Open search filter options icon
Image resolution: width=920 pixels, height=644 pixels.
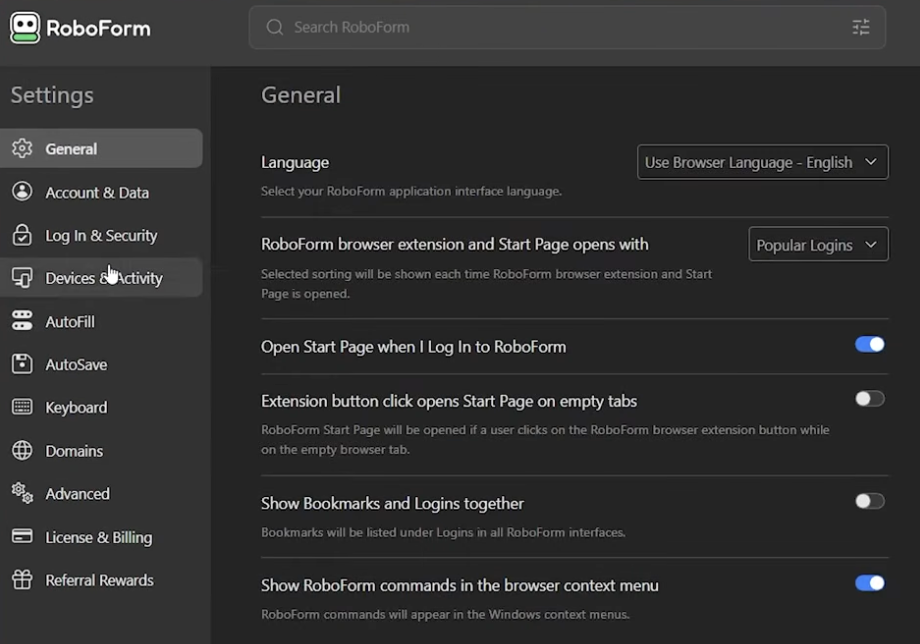pos(861,27)
